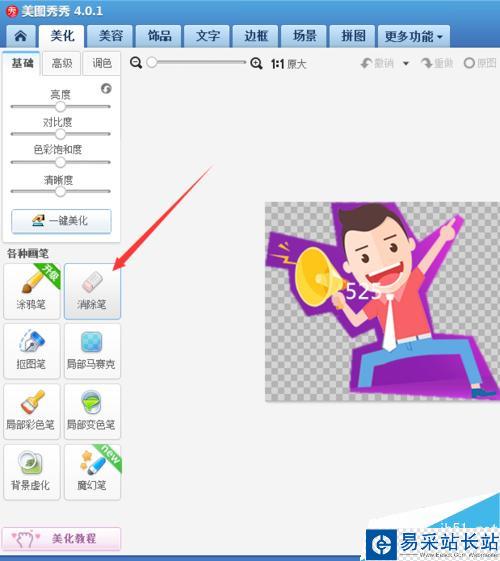The image size is (500, 561).
Task: Select the 魔幻笔 magic pen tool
Action: [x=92, y=472]
